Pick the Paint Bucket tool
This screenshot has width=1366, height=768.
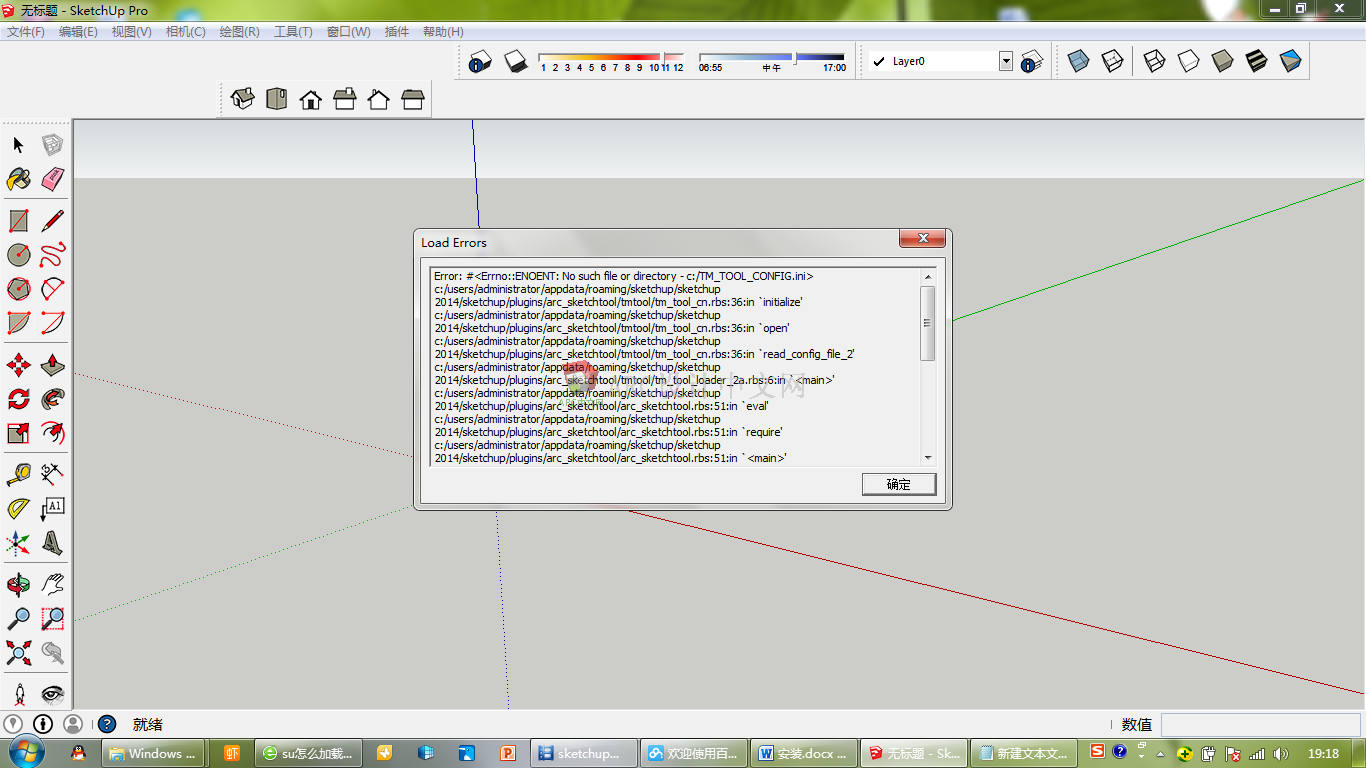tap(18, 179)
